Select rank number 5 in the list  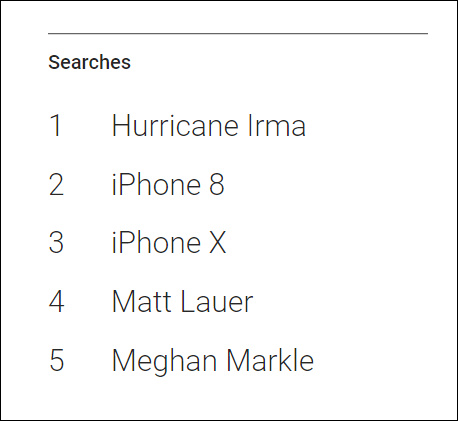click(56, 360)
